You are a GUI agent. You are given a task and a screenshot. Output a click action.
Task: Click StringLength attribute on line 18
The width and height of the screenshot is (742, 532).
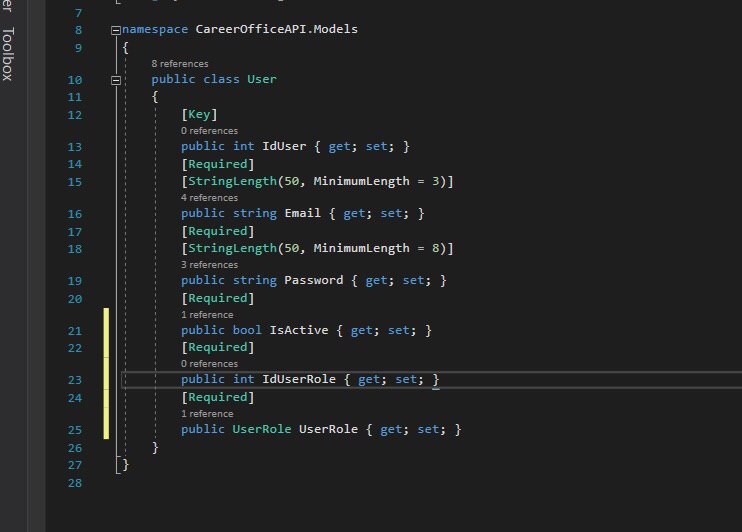[232, 248]
